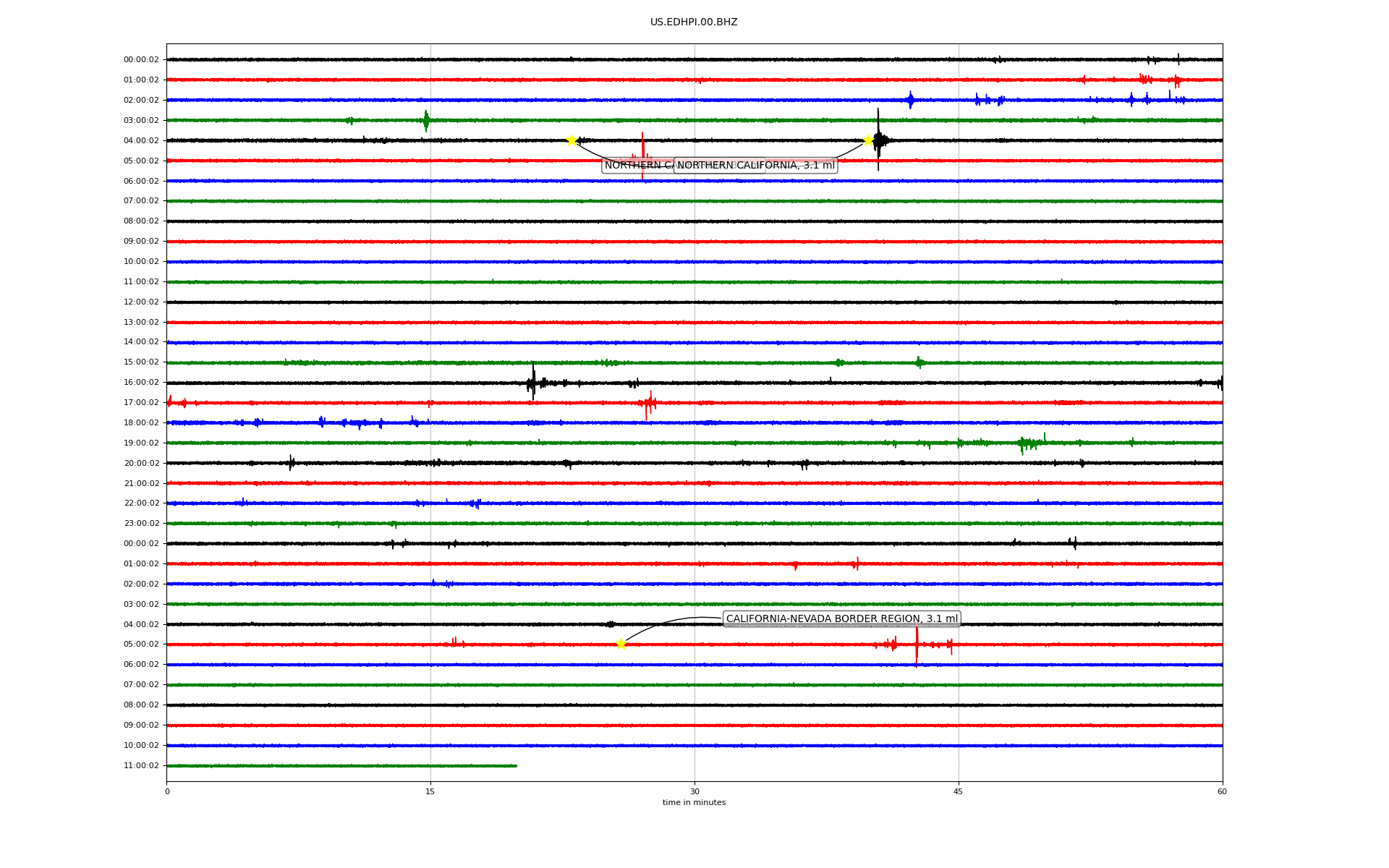
Task: Click the 16:00:02 row time label
Action: click(141, 383)
